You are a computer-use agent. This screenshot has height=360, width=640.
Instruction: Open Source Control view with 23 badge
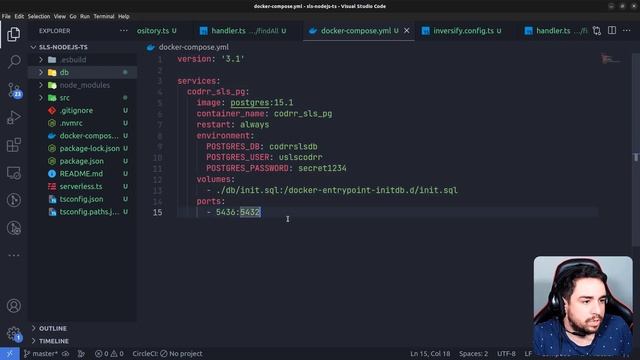14,90
